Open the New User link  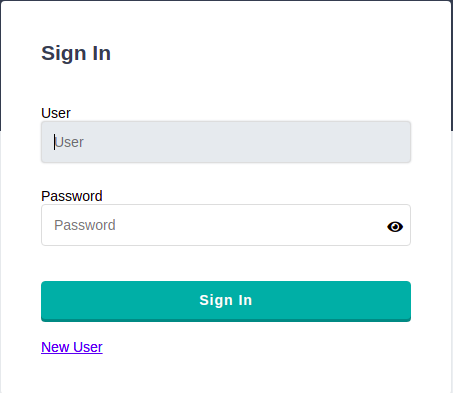72,347
